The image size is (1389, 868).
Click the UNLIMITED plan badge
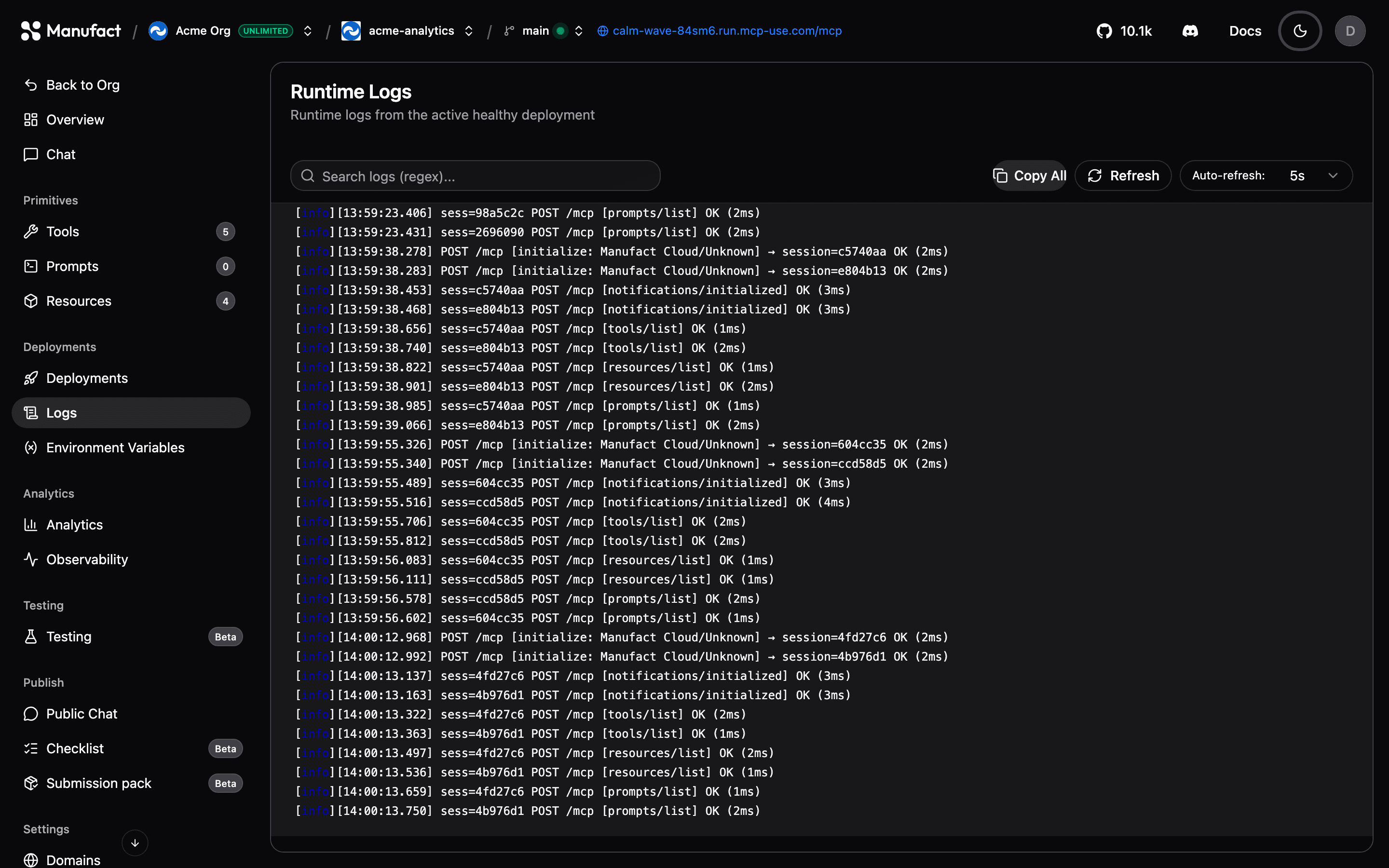click(x=265, y=31)
